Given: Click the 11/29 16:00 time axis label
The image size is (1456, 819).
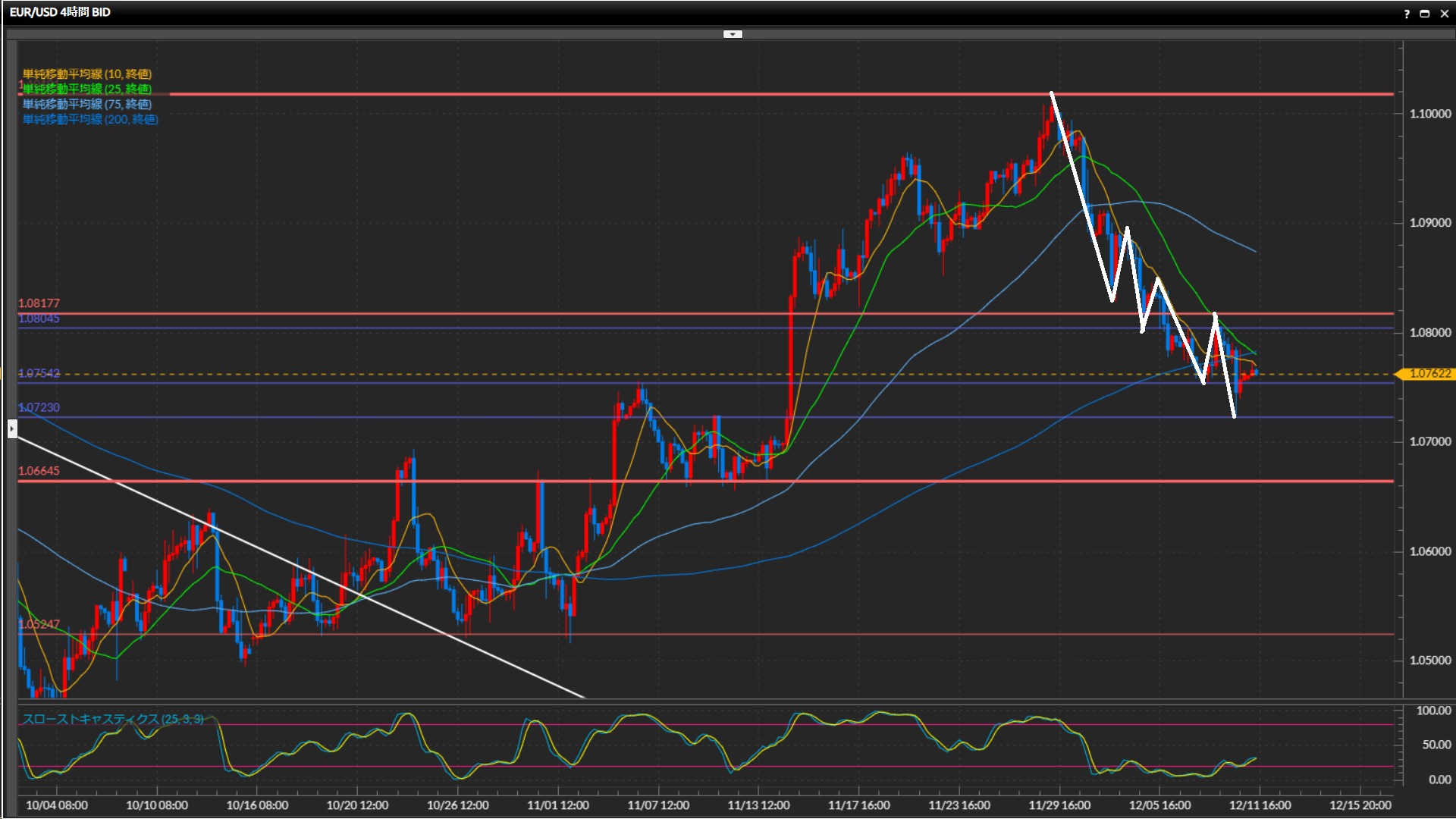Looking at the screenshot, I should coord(1059,805).
